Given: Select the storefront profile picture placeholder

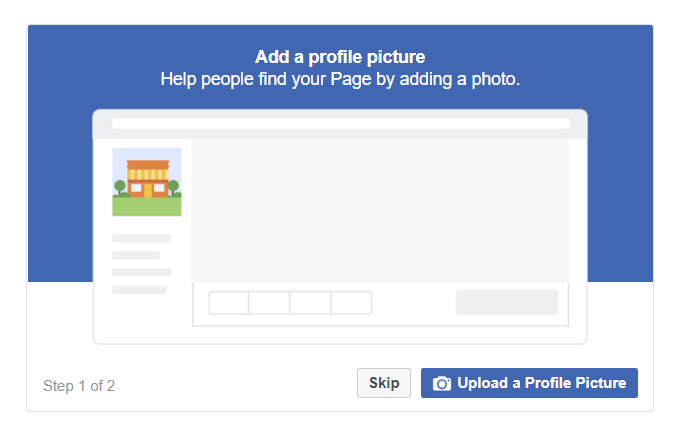Looking at the screenshot, I should click(x=147, y=182).
